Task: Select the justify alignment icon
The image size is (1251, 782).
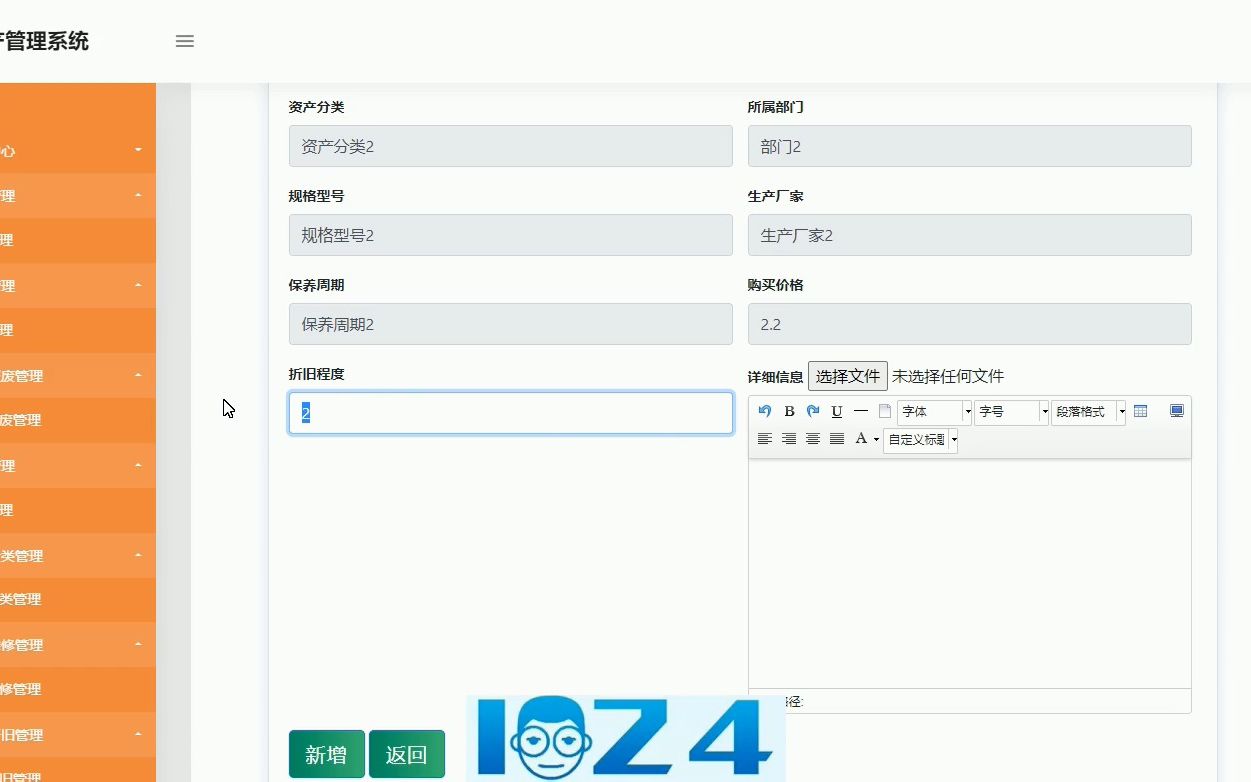Action: pyautogui.click(x=837, y=438)
